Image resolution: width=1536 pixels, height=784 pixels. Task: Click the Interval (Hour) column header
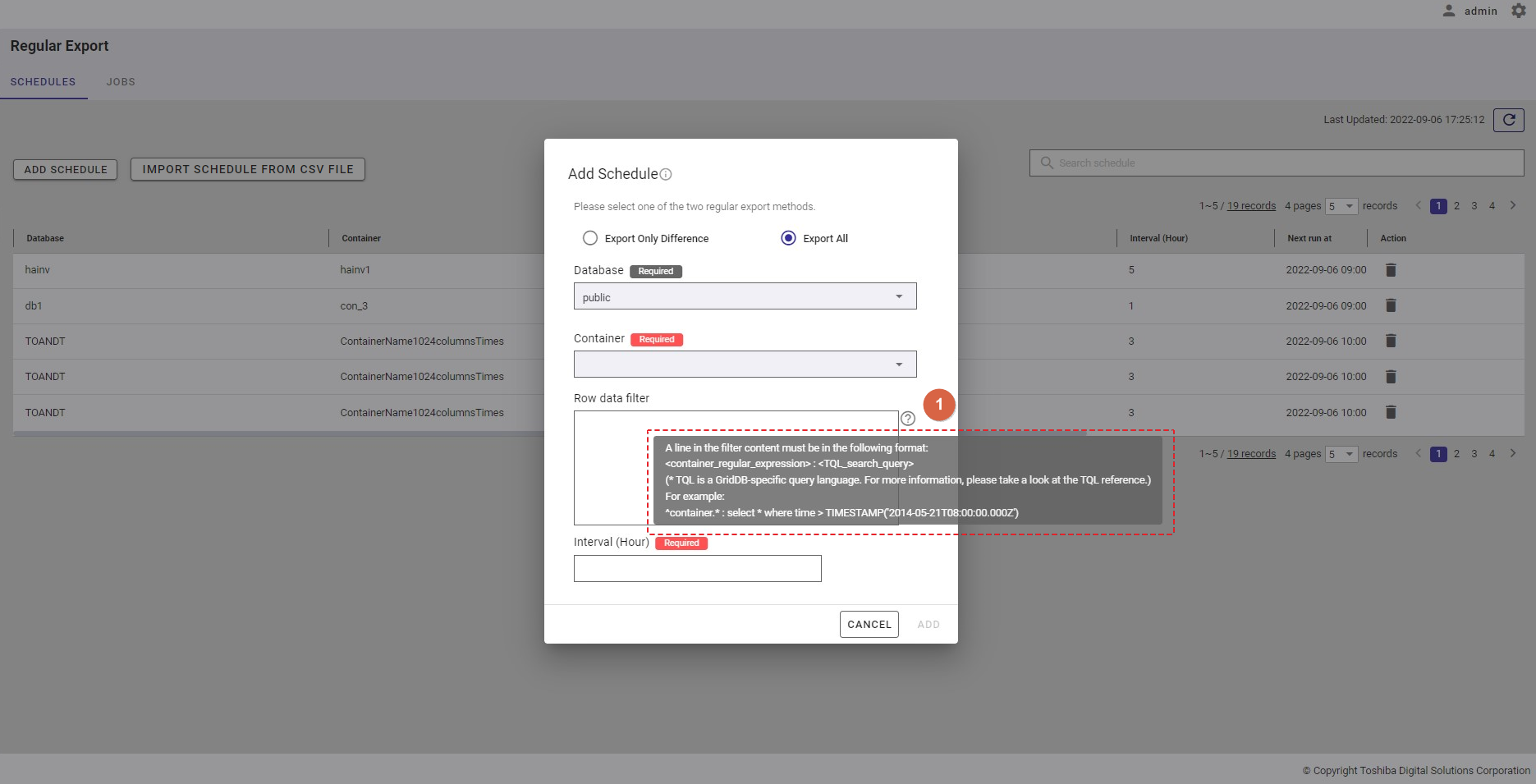click(1158, 238)
